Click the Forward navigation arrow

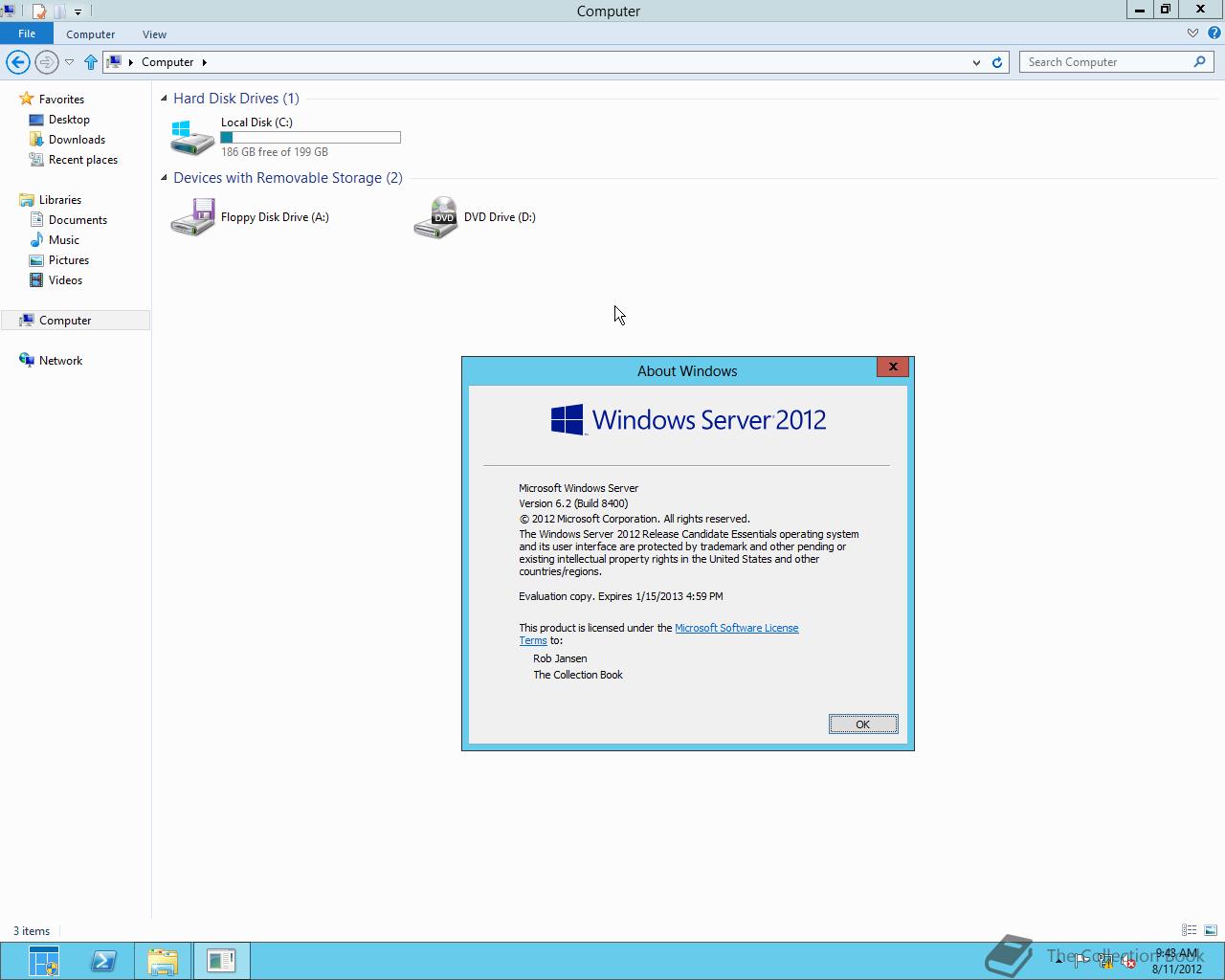point(46,62)
